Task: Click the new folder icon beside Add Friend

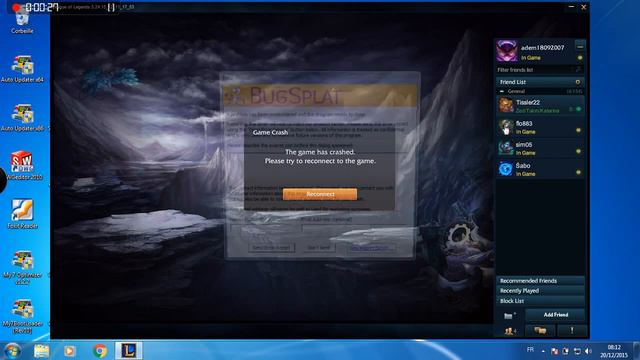Action: (509, 315)
